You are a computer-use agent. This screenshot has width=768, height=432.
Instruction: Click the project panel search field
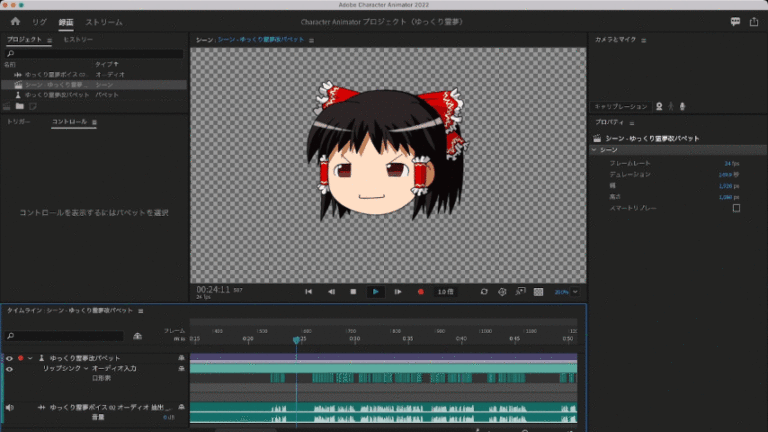(x=94, y=53)
